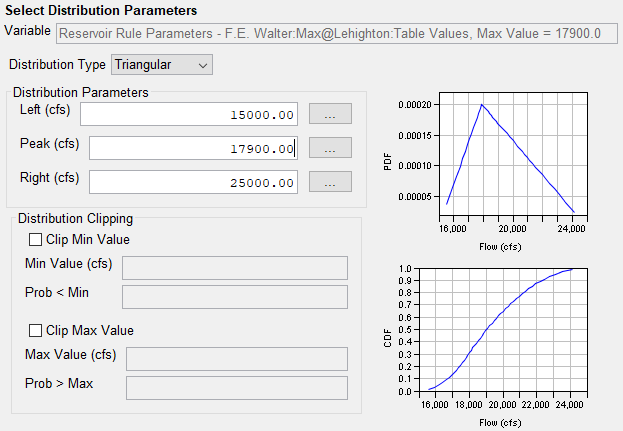623x431 pixels.
Task: Open browse button for Right (cfs)
Action: tap(329, 182)
